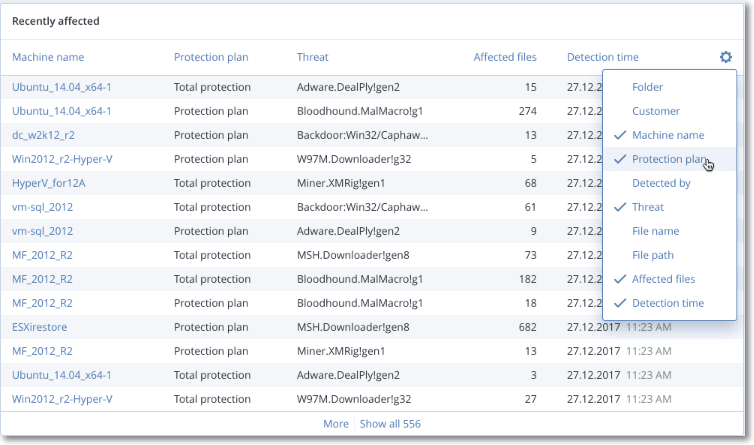Toggle Detection time column visibility

click(667, 303)
